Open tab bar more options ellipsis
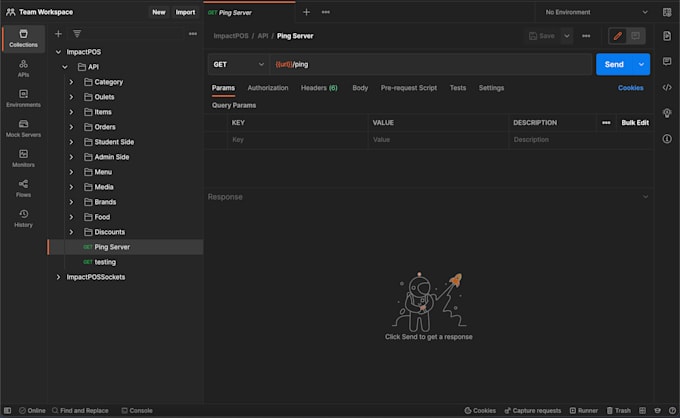Viewport: 680px width, 418px height. (x=326, y=12)
